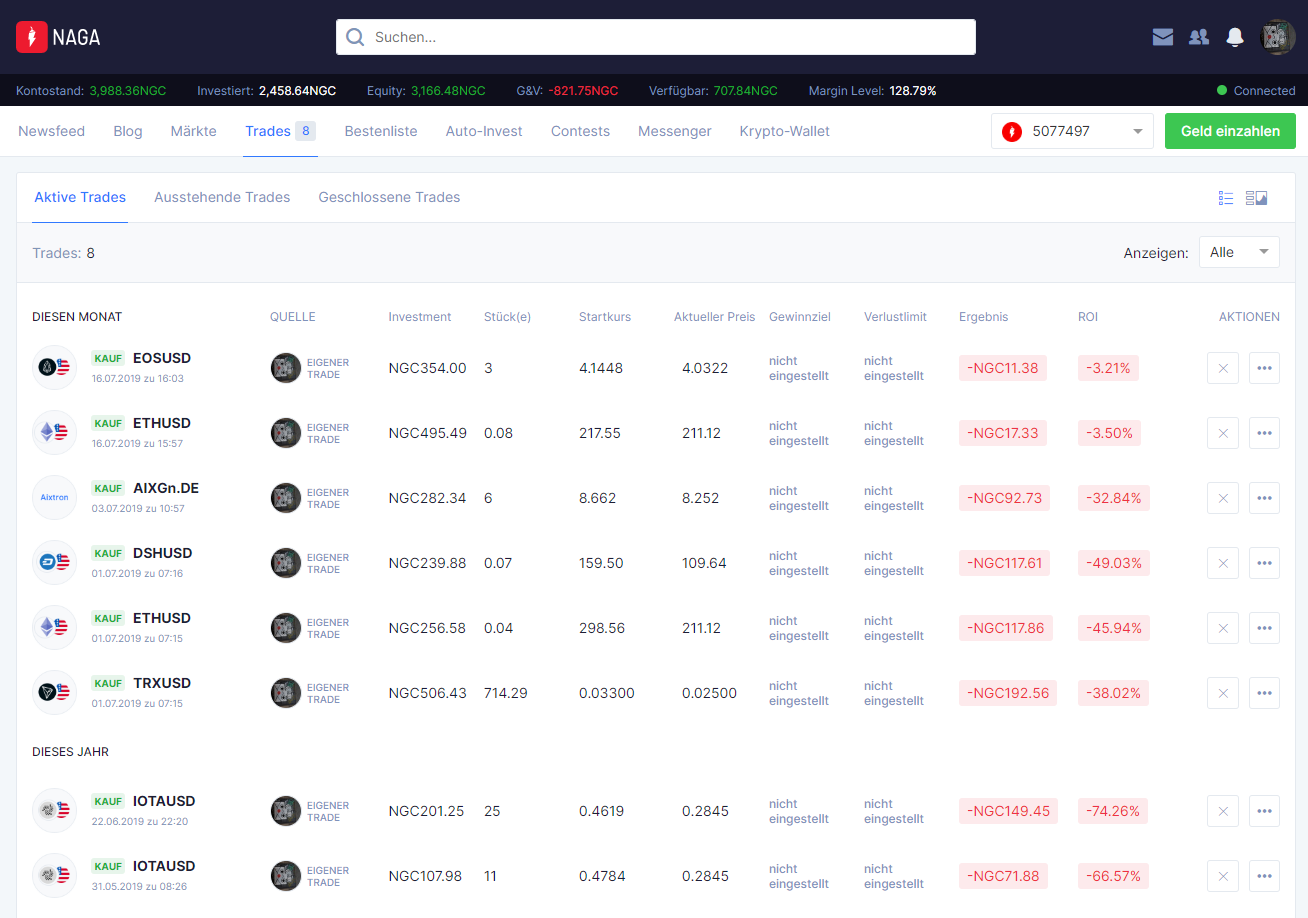The image size is (1308, 918).
Task: Click the Dash DSHUSD asset icon
Action: click(x=54, y=563)
